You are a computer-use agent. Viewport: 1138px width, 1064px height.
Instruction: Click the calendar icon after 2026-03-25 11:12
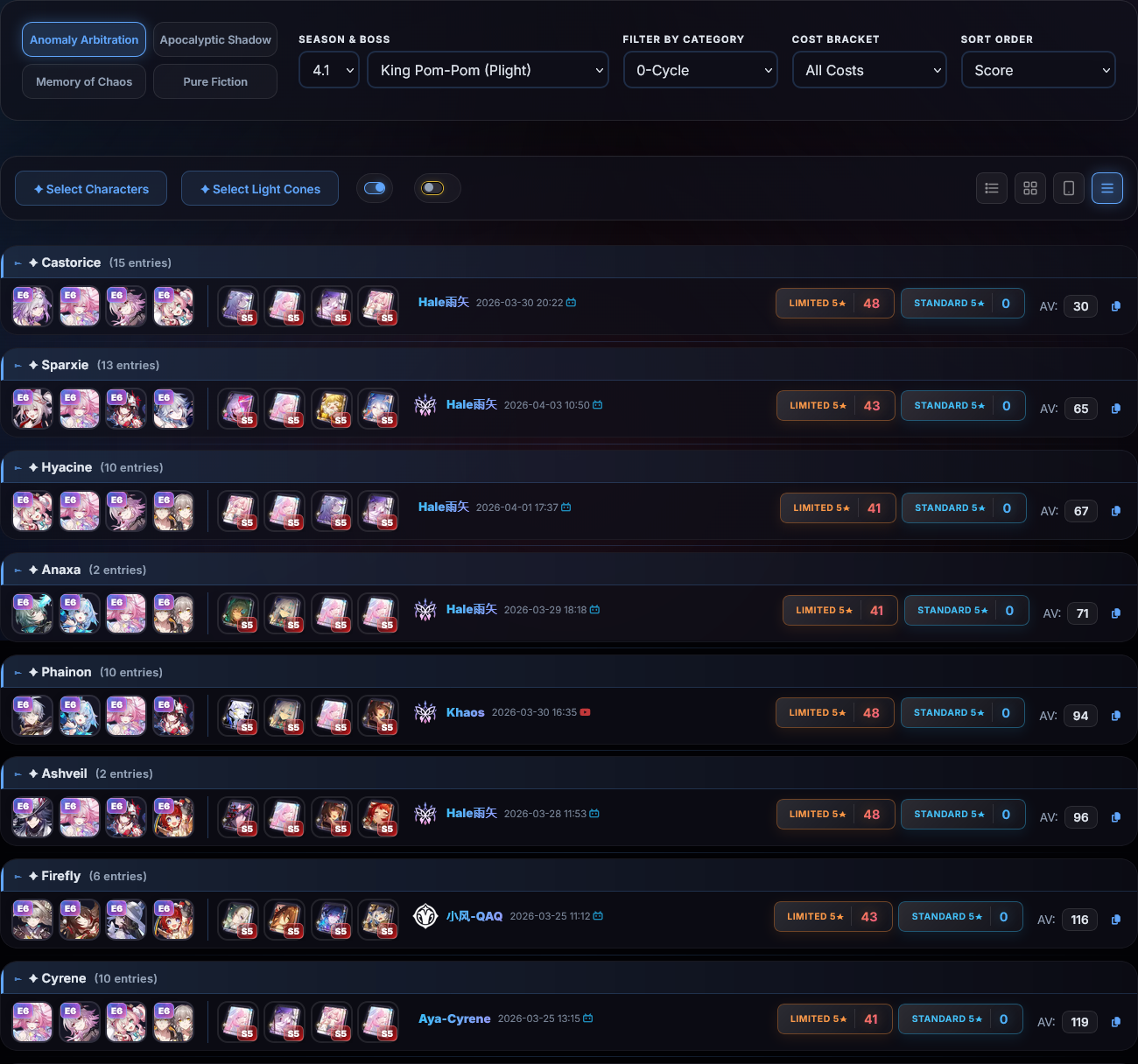tap(599, 916)
